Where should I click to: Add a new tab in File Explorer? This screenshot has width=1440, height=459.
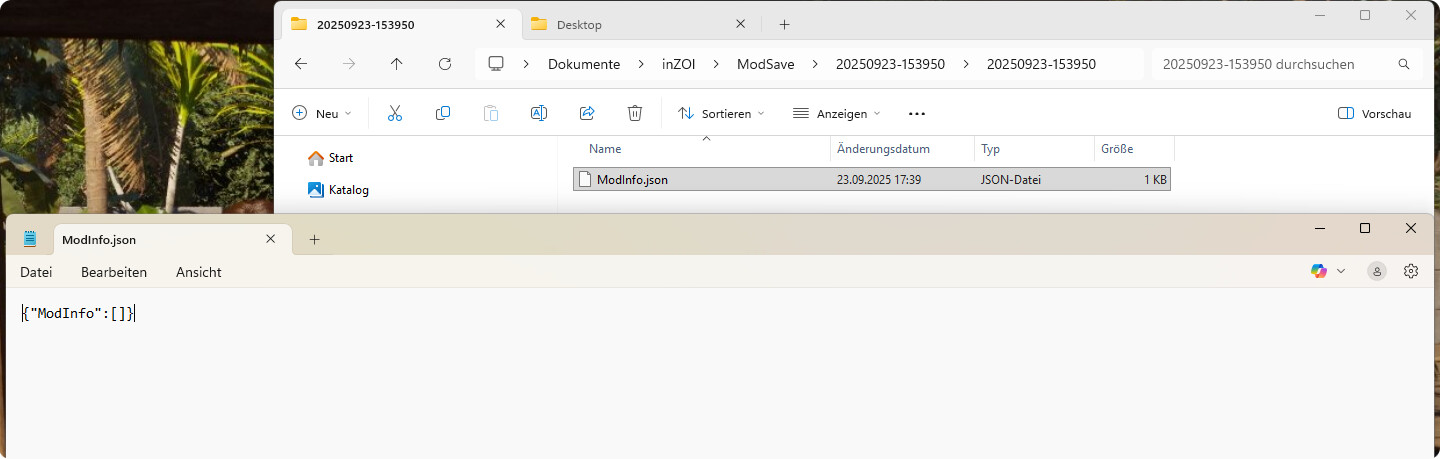784,24
